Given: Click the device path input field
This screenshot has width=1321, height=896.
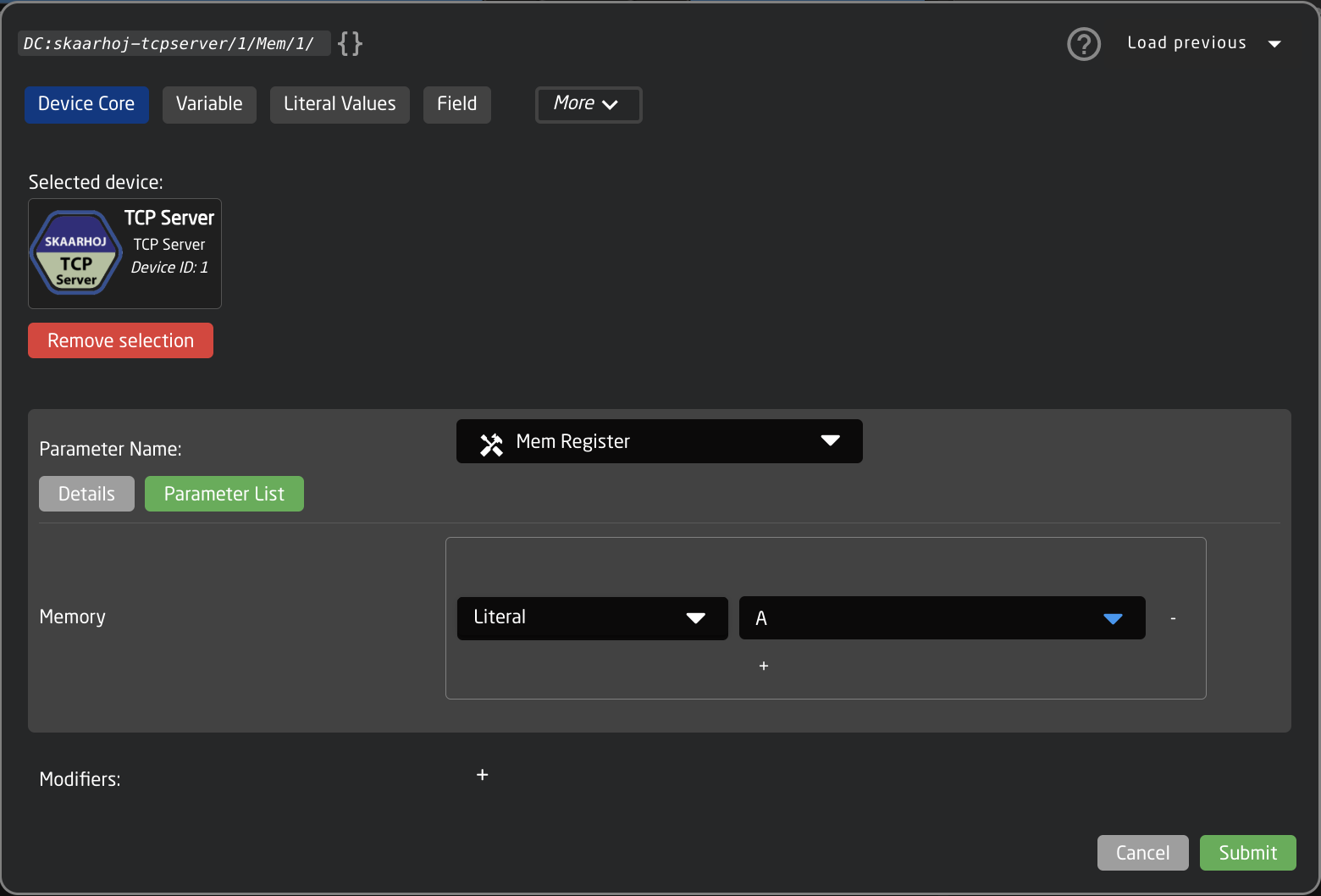Looking at the screenshot, I should [x=173, y=42].
